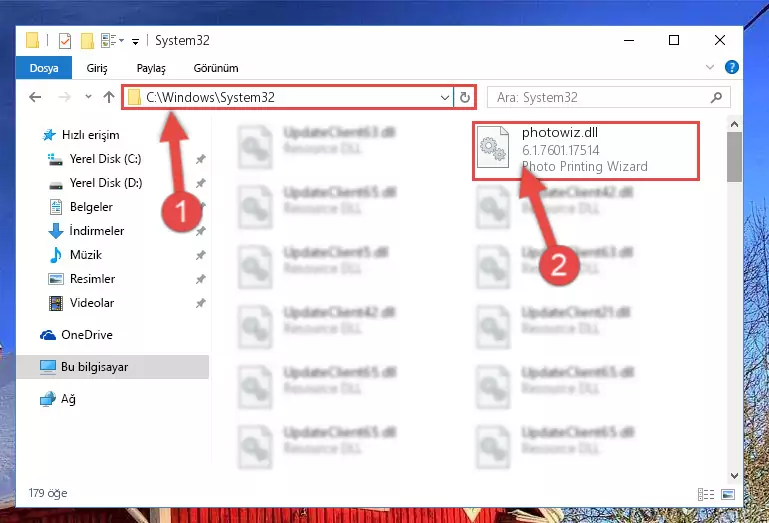Select the photowiz.dll file name
The height and width of the screenshot is (523, 769).
(560, 132)
